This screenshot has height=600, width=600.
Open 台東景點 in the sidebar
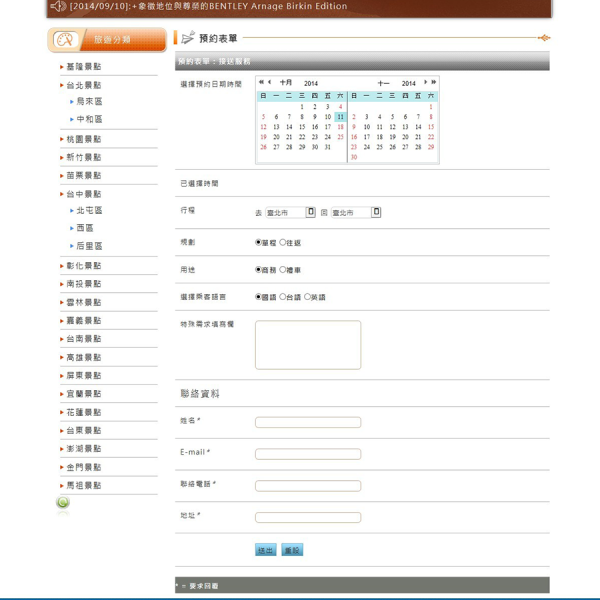coord(84,430)
